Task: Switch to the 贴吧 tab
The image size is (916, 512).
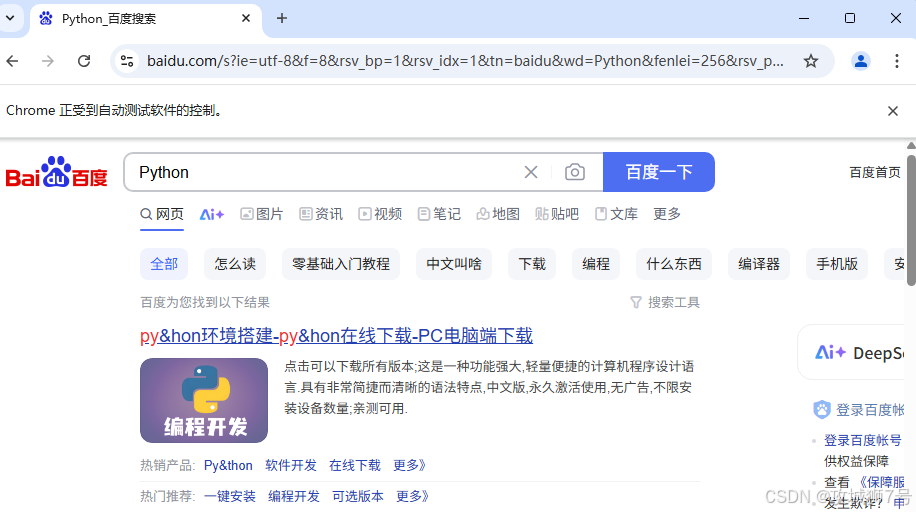Action: pos(557,214)
